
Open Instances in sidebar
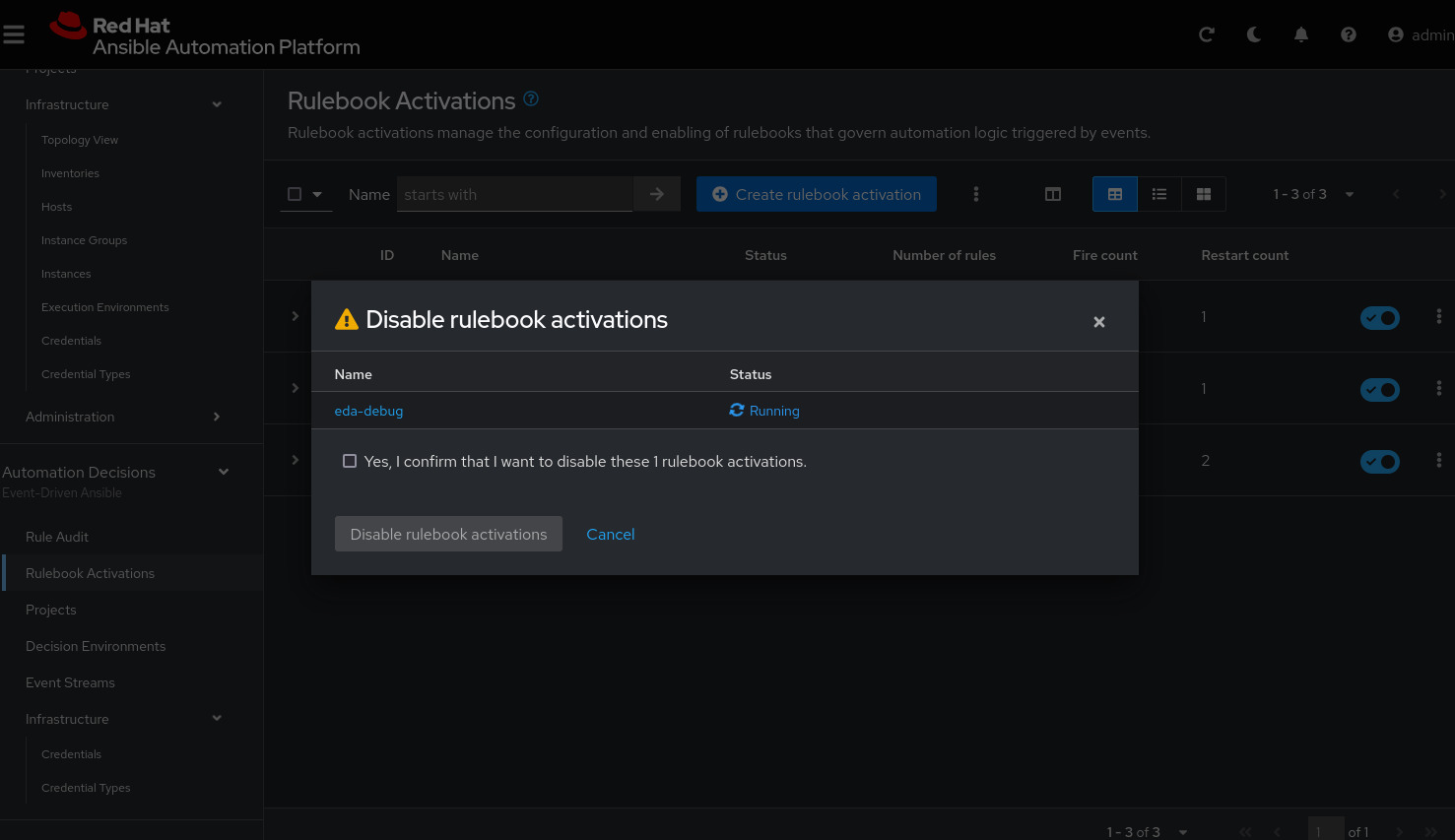tap(66, 274)
